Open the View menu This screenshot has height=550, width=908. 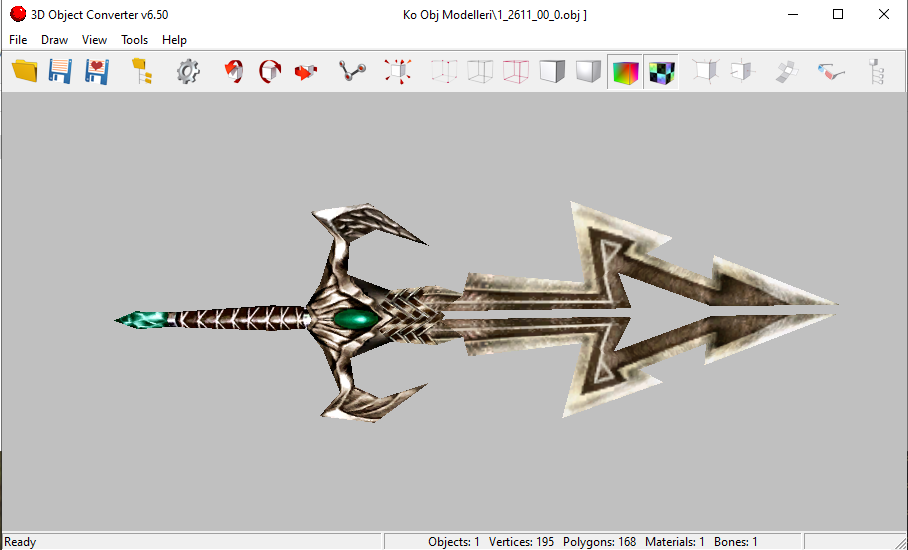(x=94, y=40)
